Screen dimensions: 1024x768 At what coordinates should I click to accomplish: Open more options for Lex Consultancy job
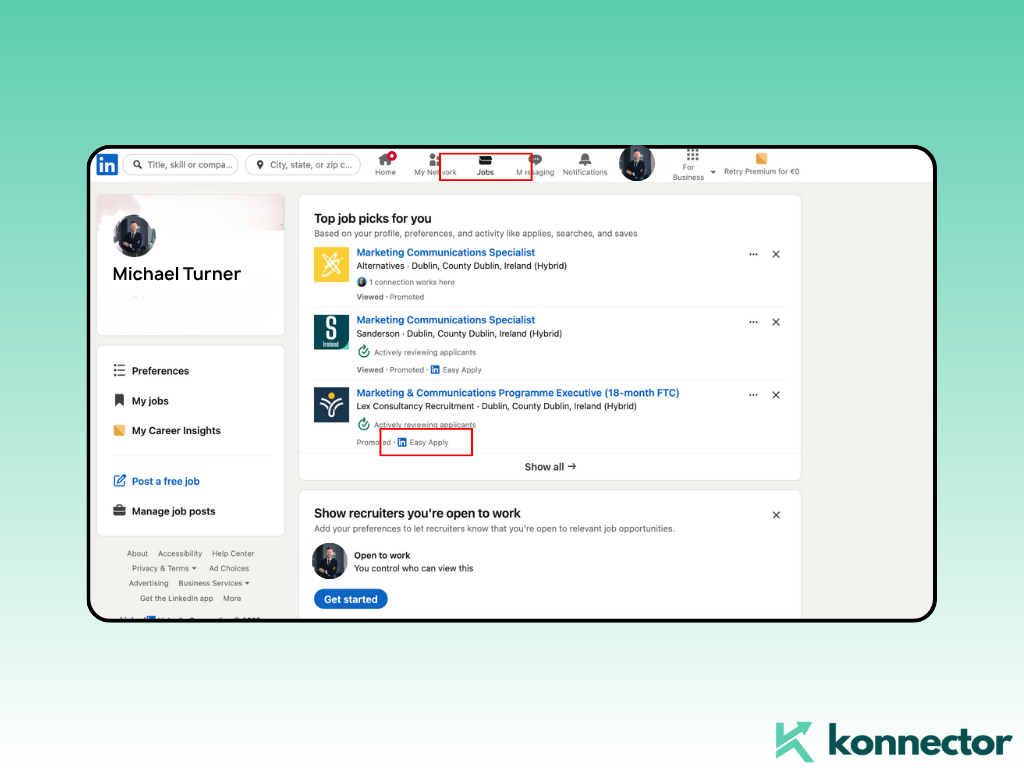[753, 395]
